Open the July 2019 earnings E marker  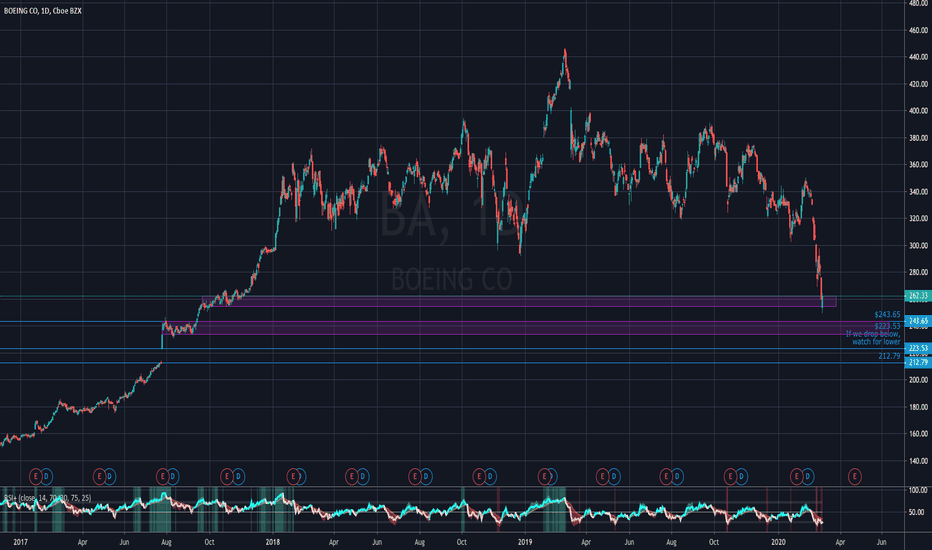[x=666, y=476]
